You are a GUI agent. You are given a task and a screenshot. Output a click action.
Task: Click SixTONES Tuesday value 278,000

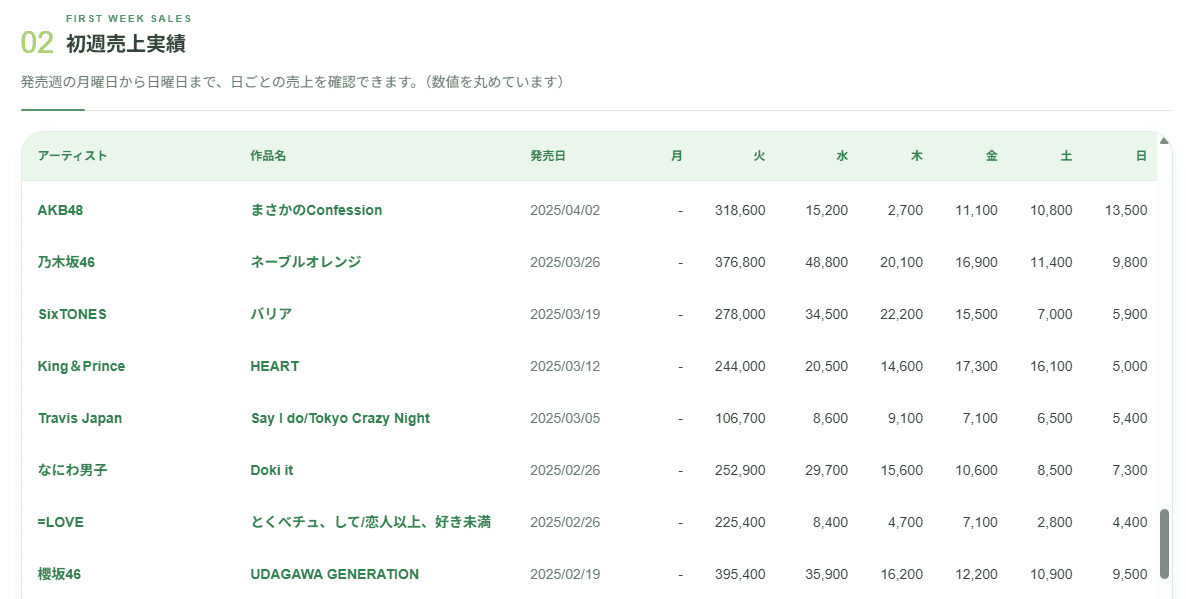(x=740, y=314)
